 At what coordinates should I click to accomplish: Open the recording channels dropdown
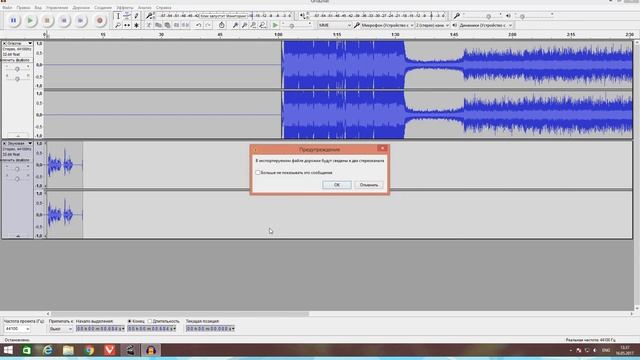[x=433, y=25]
